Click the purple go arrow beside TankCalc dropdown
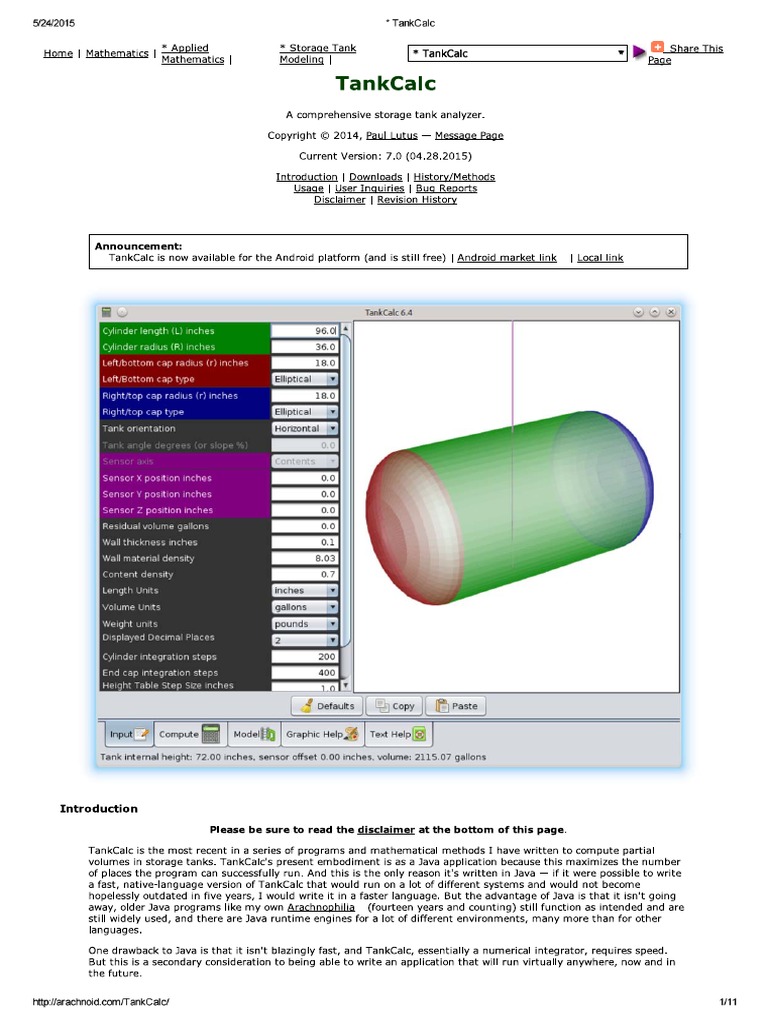Screen dimensions: 768x1024 [x=639, y=52]
